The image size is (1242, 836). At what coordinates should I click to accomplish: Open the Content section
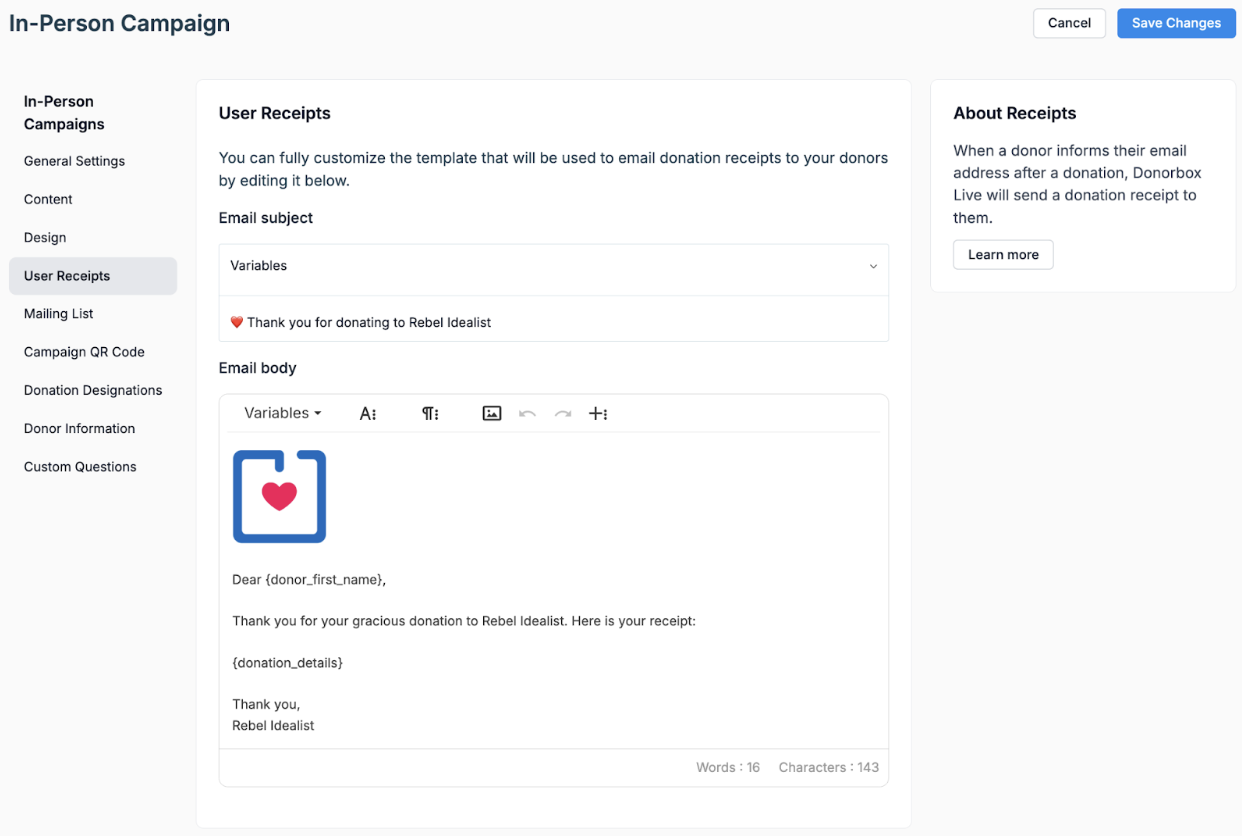pyautogui.click(x=48, y=199)
